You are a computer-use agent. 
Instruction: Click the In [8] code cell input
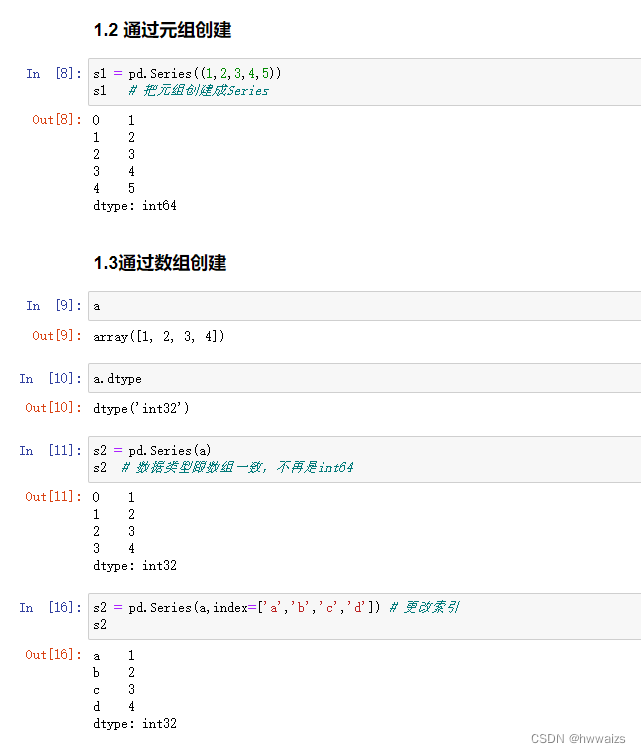[365, 82]
